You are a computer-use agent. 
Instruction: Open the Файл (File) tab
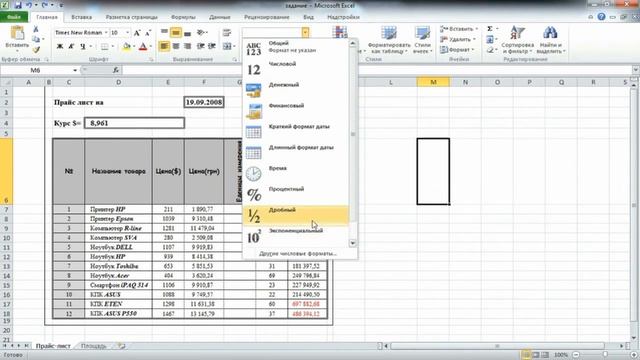[14, 17]
